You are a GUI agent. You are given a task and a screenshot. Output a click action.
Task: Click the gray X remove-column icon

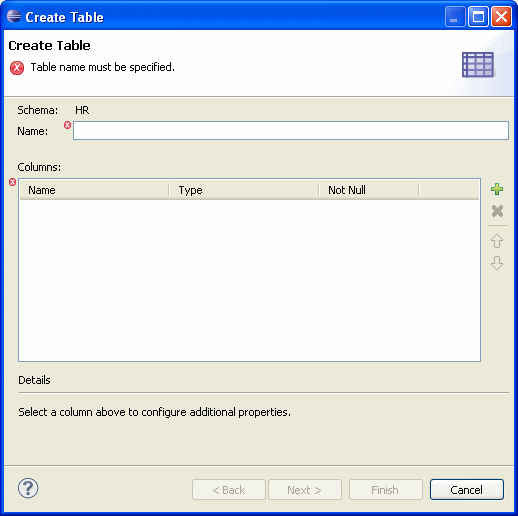497,211
